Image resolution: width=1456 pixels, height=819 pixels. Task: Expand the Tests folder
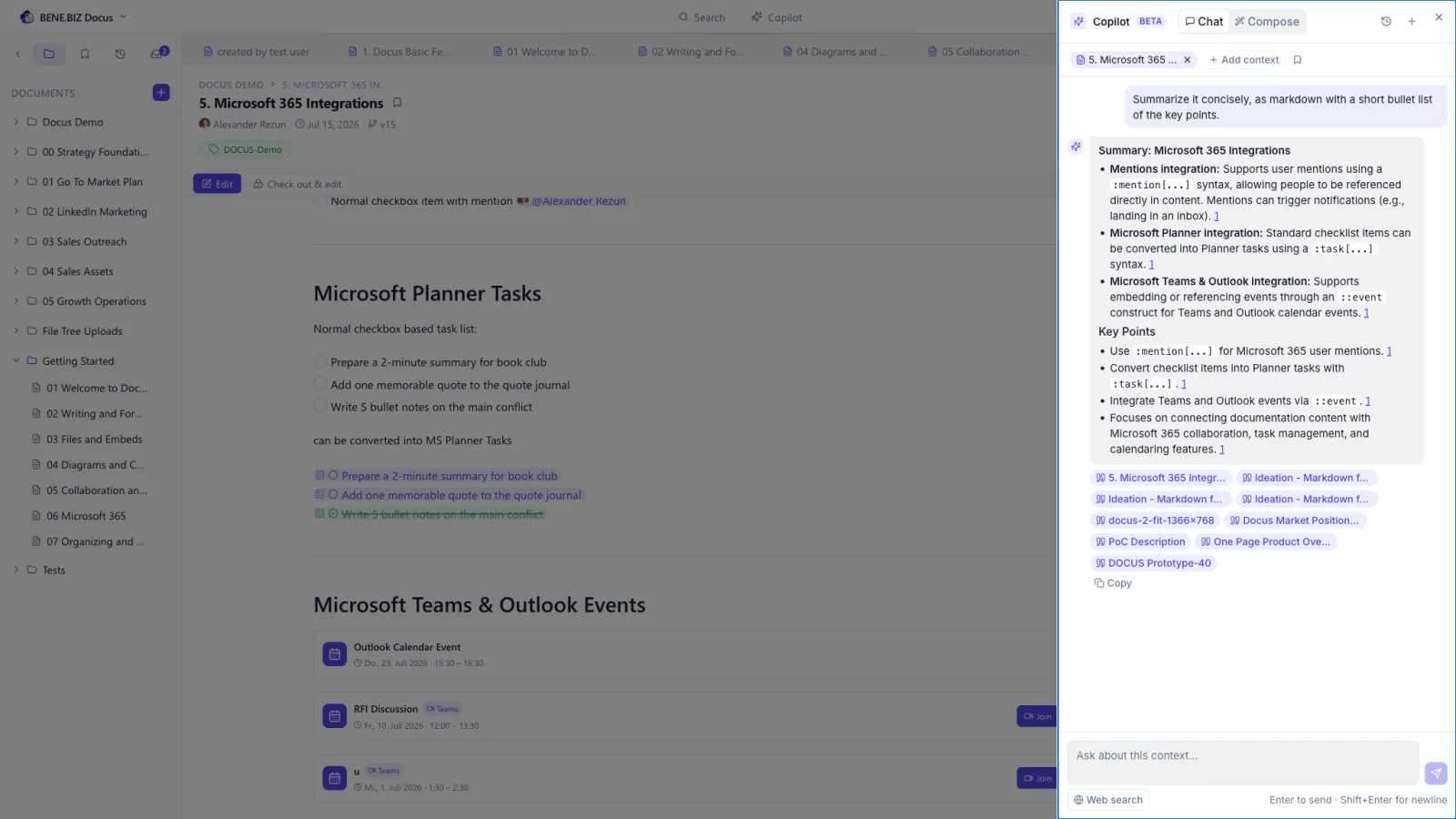[x=15, y=571]
